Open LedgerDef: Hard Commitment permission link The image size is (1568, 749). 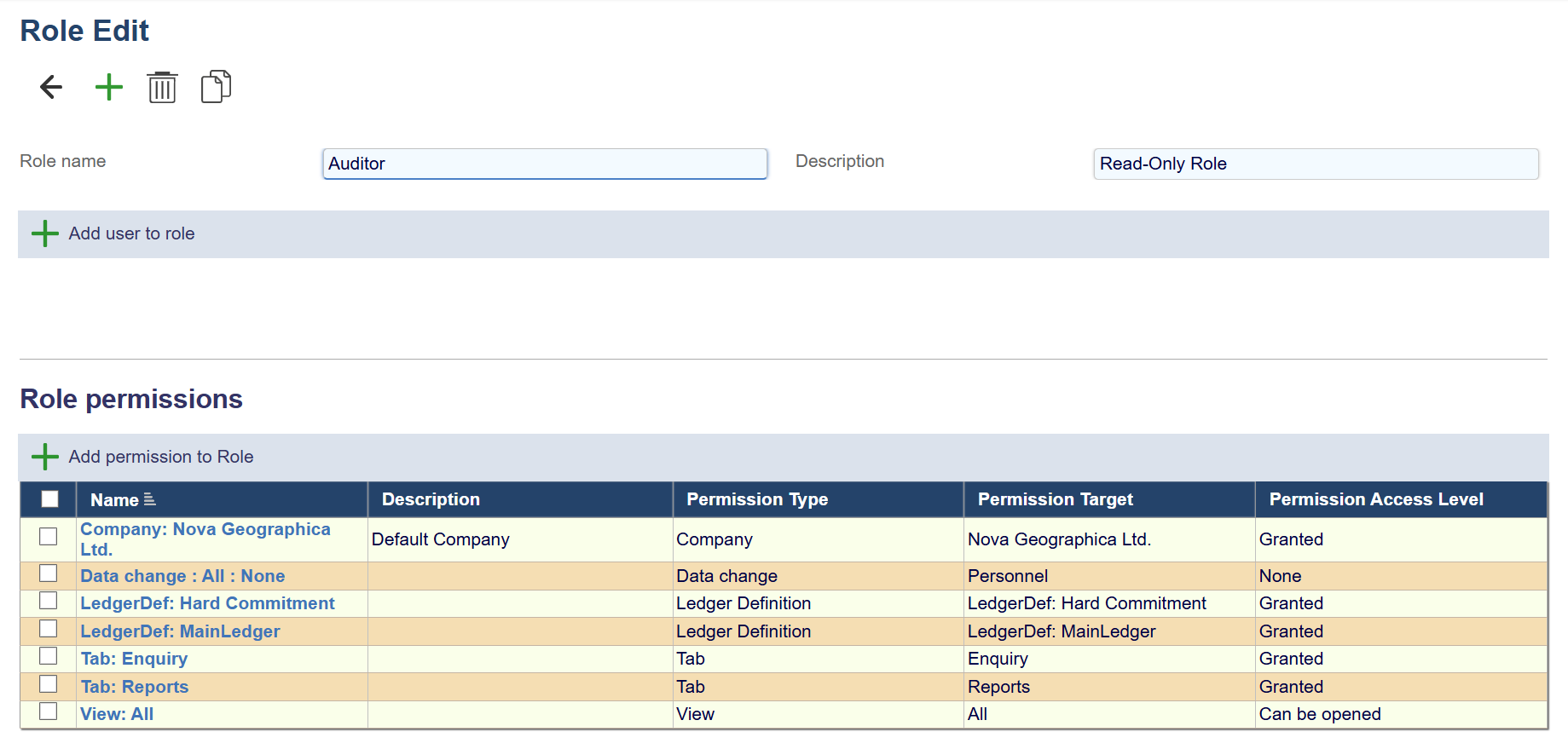click(207, 603)
